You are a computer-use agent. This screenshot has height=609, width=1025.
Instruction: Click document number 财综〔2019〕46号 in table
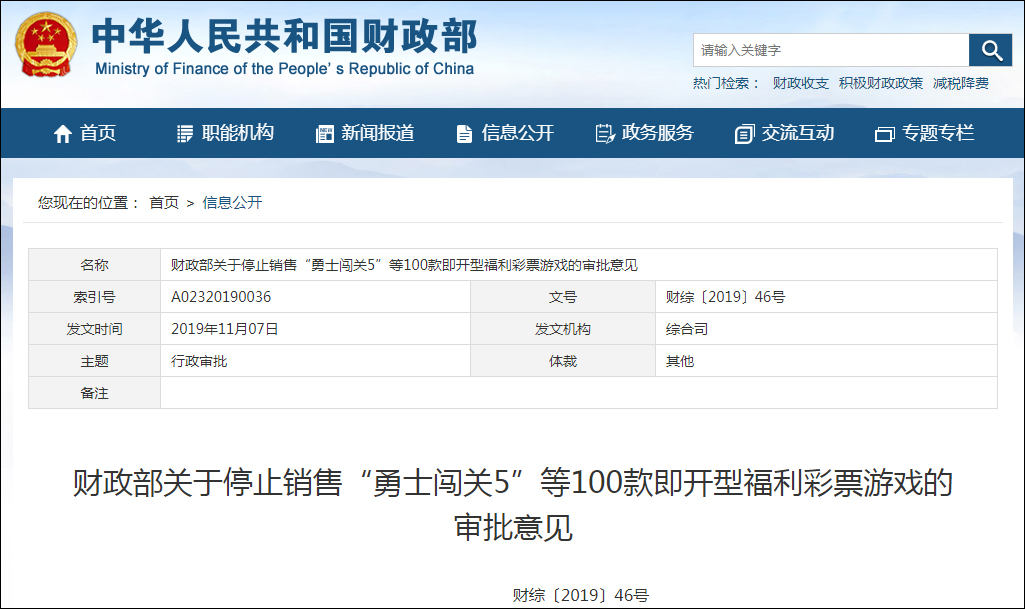(725, 297)
